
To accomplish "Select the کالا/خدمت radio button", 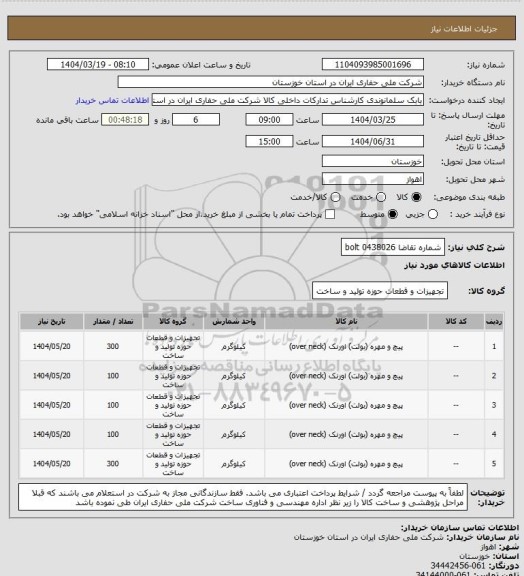I will (335, 197).
